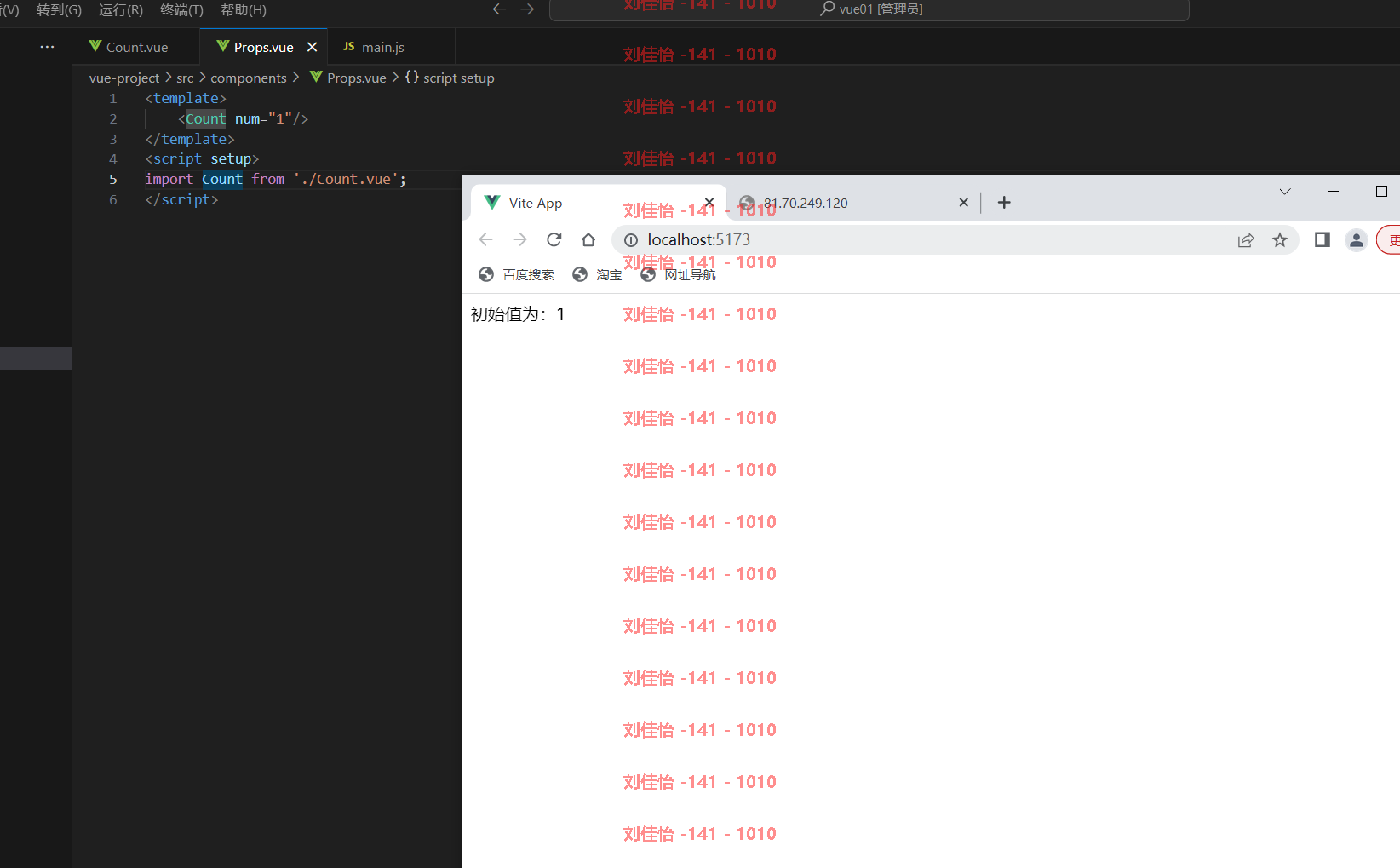This screenshot has width=1400, height=868.
Task: Open the 网址导航 bookmark
Action: click(679, 274)
